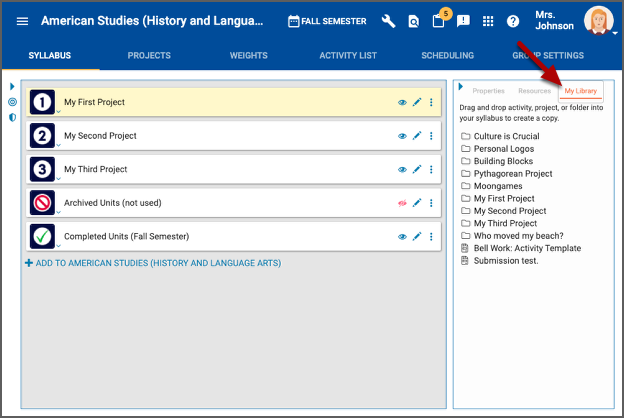Expand the left side panel arrow
This screenshot has height=418, width=624.
click(12, 87)
